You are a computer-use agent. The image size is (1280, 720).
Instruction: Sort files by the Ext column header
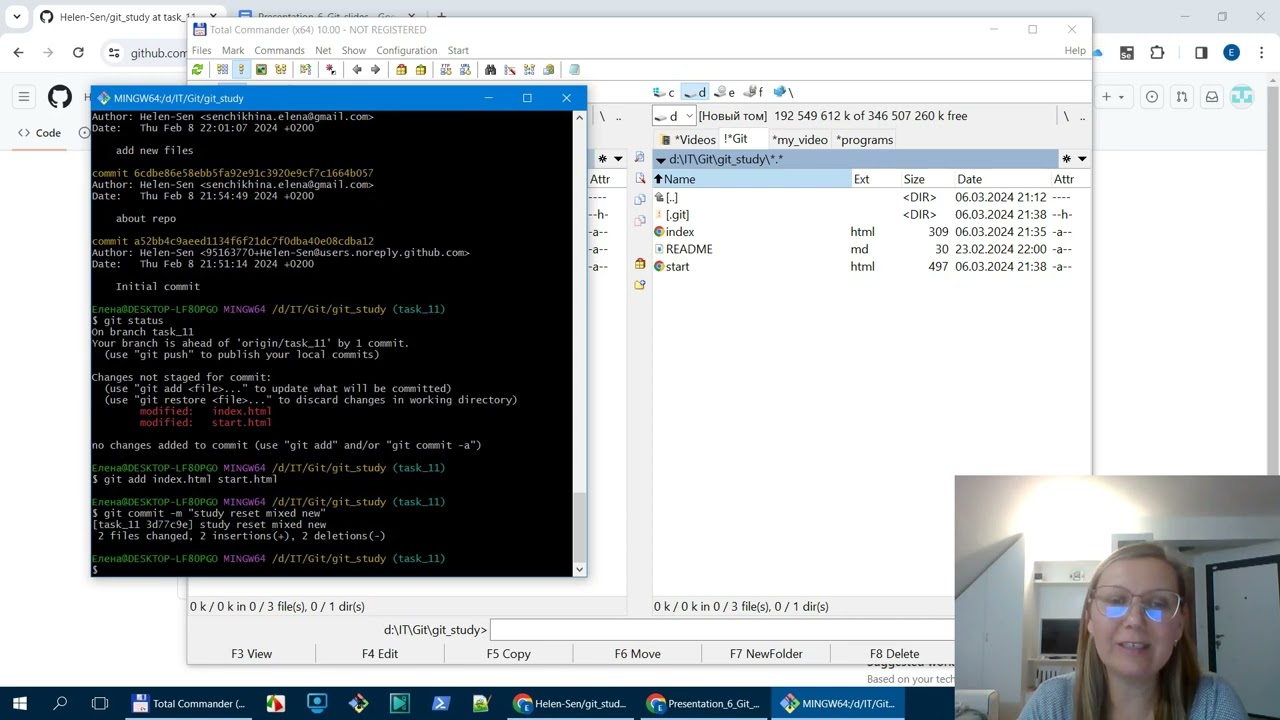pyautogui.click(x=876, y=179)
